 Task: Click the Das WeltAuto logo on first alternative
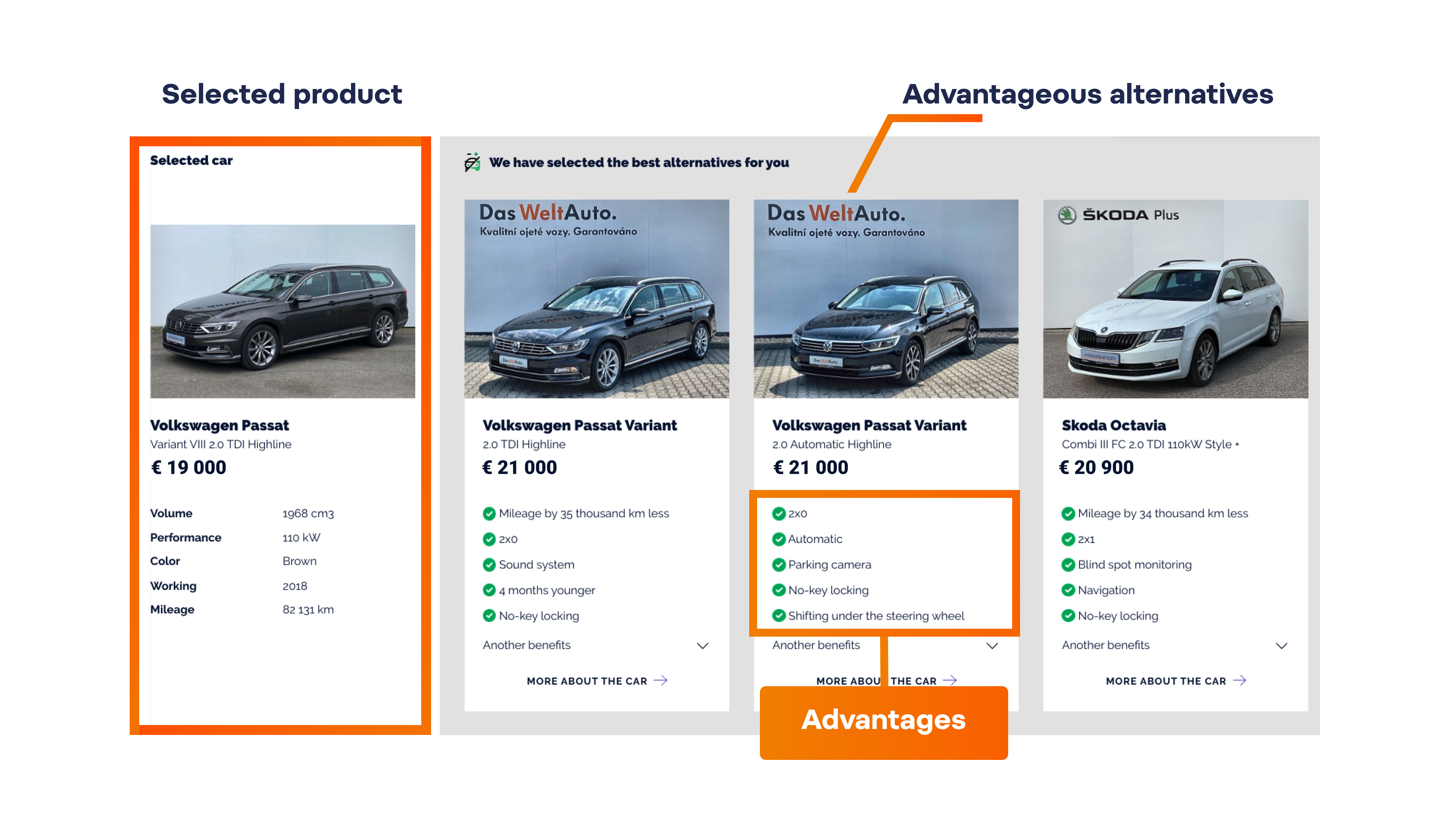(x=558, y=219)
